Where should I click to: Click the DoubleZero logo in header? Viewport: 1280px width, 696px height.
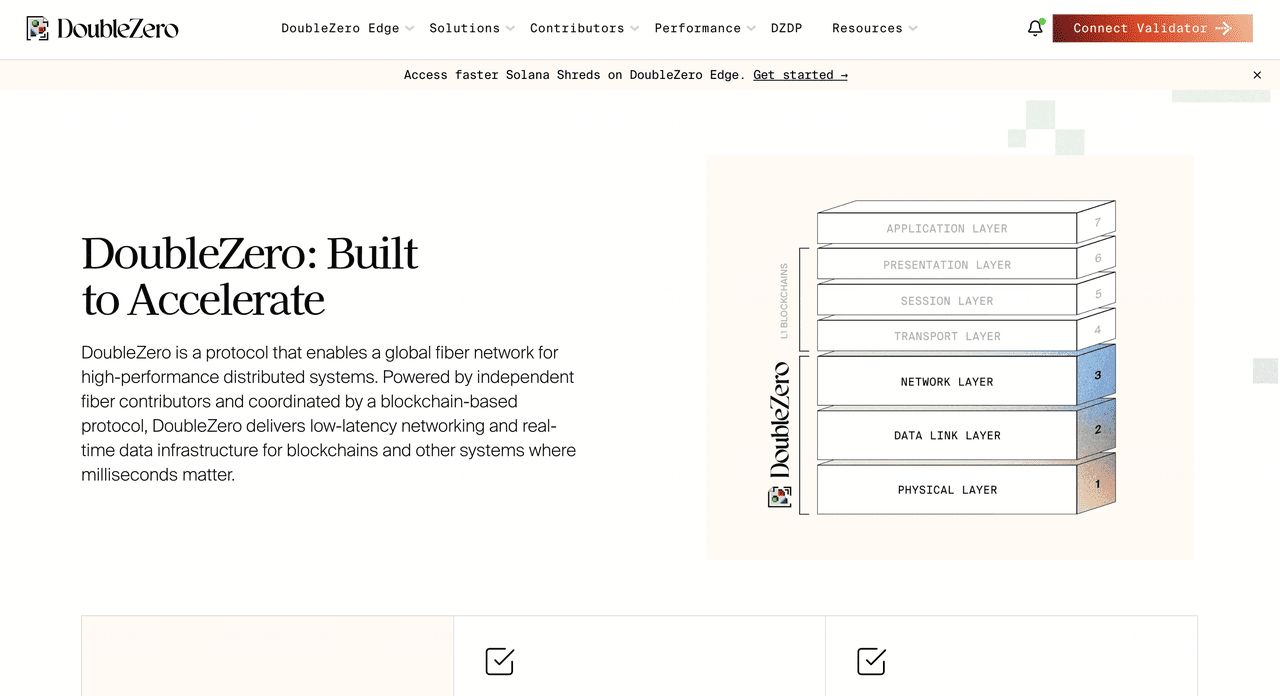102,28
